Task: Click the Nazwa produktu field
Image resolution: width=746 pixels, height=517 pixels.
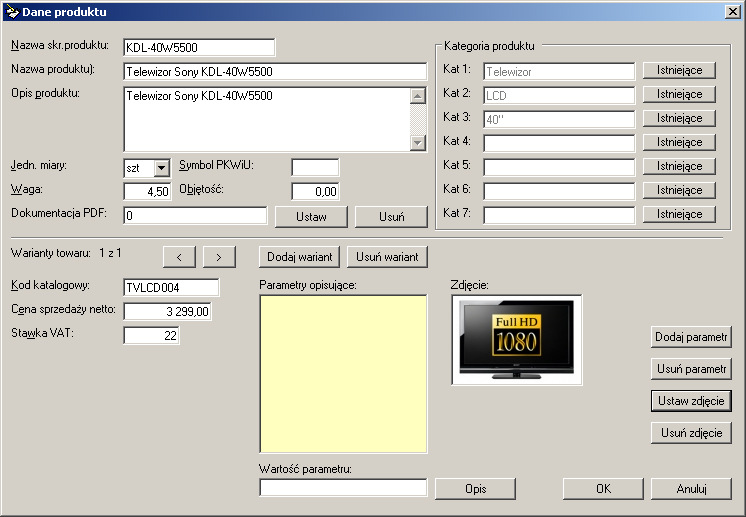Action: pyautogui.click(x=275, y=72)
